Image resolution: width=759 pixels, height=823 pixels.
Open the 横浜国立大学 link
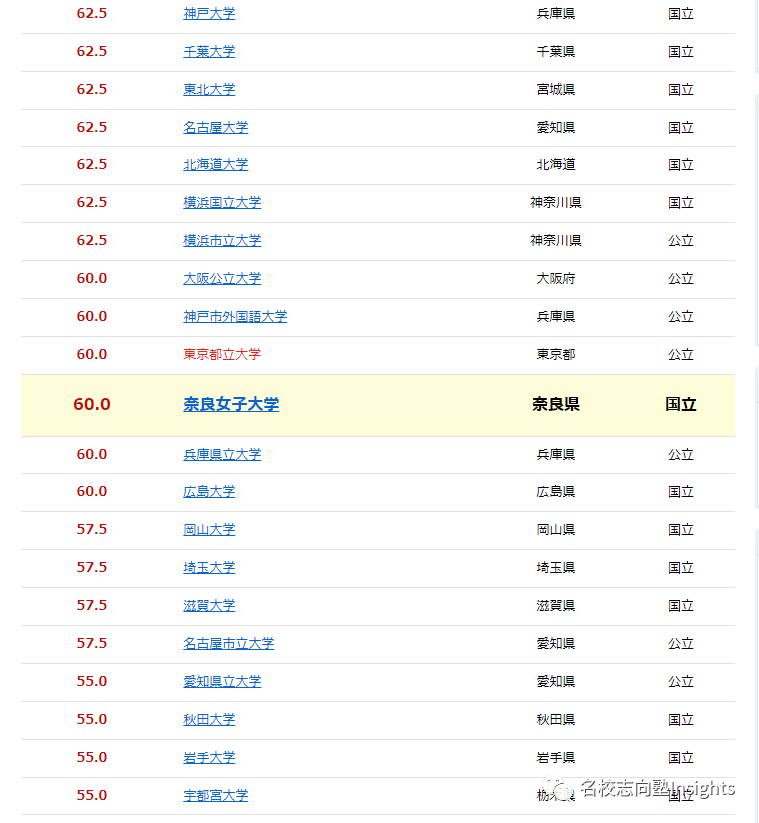pos(222,203)
